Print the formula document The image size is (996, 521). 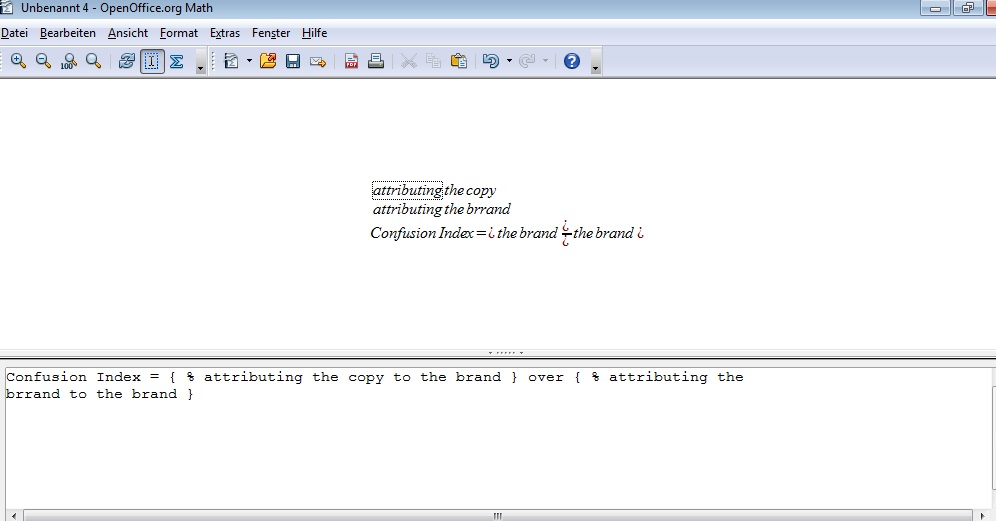[376, 61]
